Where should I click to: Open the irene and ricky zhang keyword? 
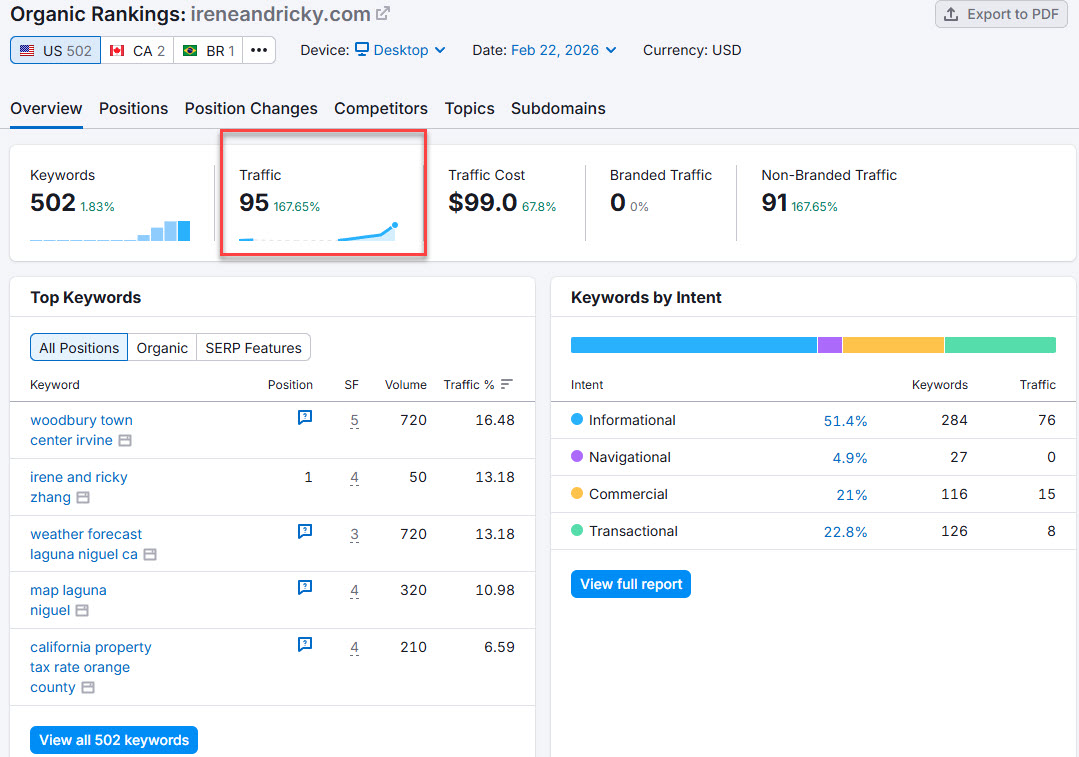click(x=78, y=487)
